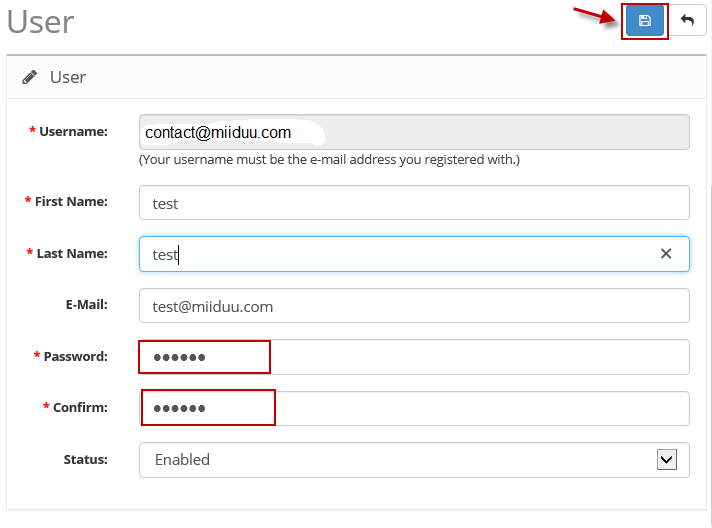
Task: Click the User panel title text
Action: [68, 77]
